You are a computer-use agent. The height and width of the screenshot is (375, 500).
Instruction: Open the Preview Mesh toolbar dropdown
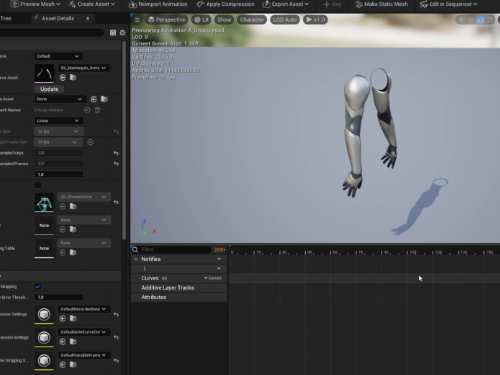point(36,4)
